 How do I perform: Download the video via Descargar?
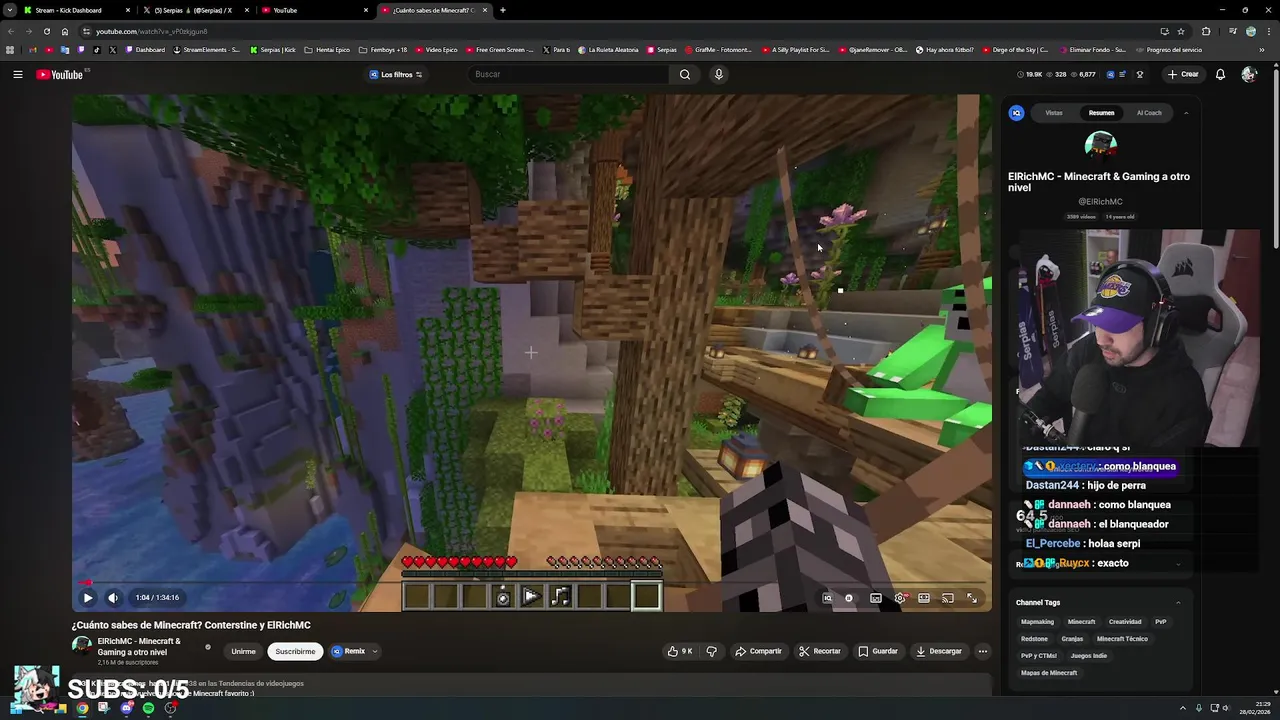pos(939,651)
